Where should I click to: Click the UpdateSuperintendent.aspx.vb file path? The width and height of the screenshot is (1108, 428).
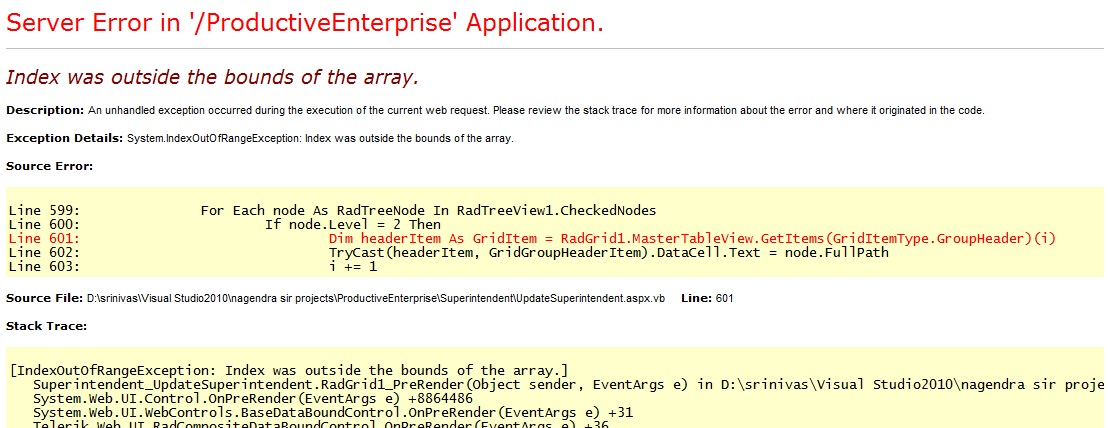coord(376,299)
